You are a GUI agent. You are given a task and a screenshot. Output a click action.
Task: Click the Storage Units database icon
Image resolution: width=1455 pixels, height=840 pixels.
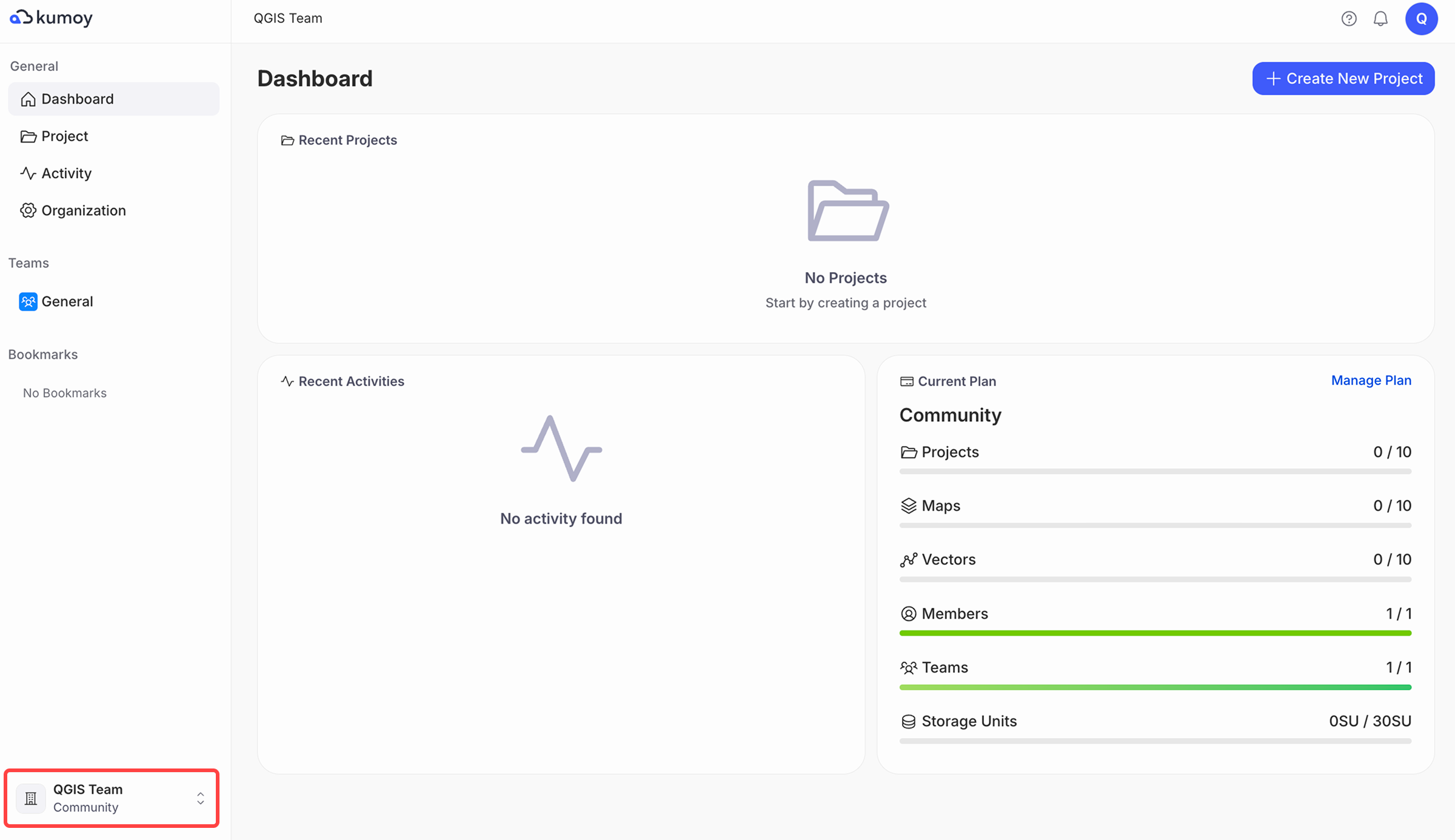[908, 721]
